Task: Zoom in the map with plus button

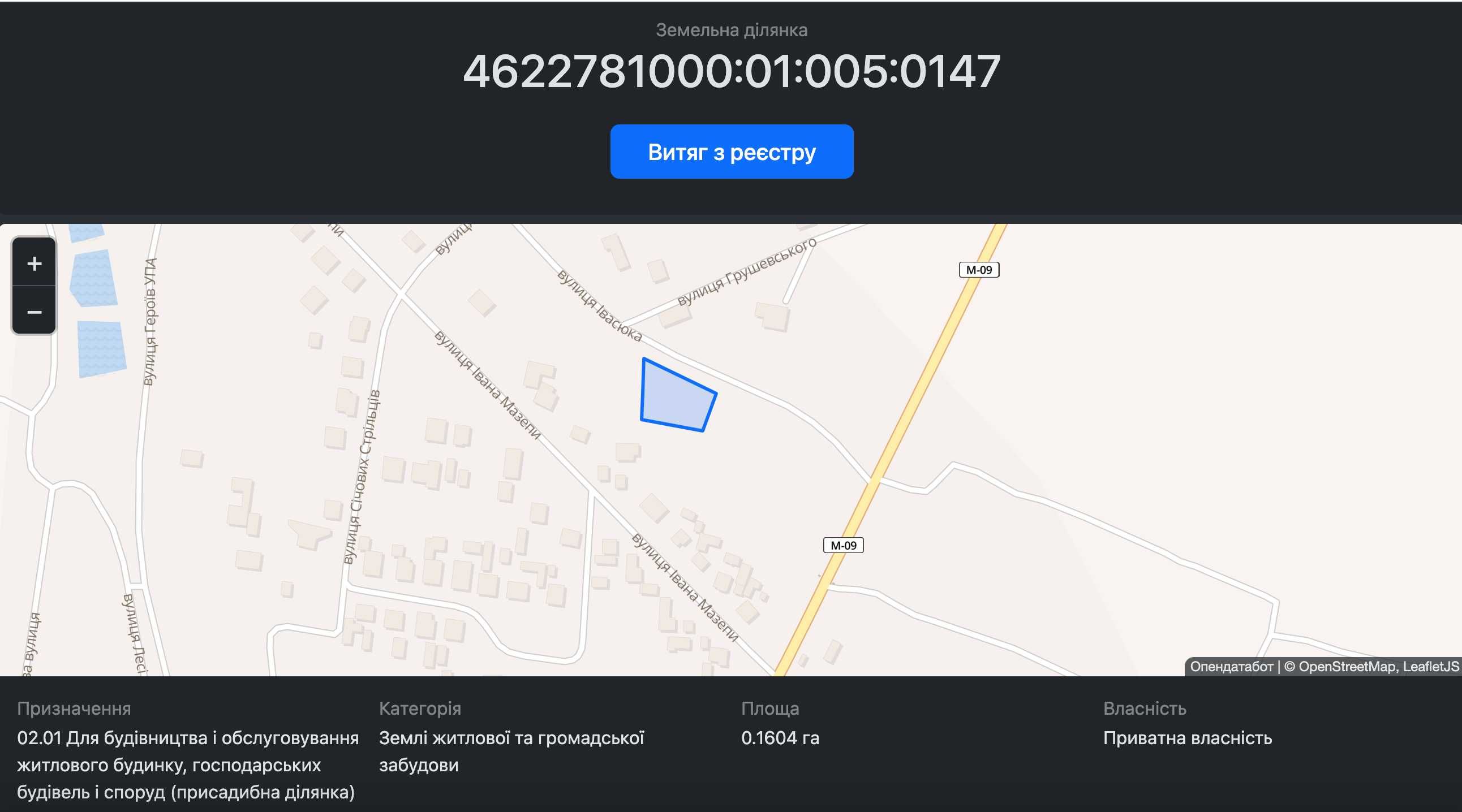Action: [x=34, y=262]
